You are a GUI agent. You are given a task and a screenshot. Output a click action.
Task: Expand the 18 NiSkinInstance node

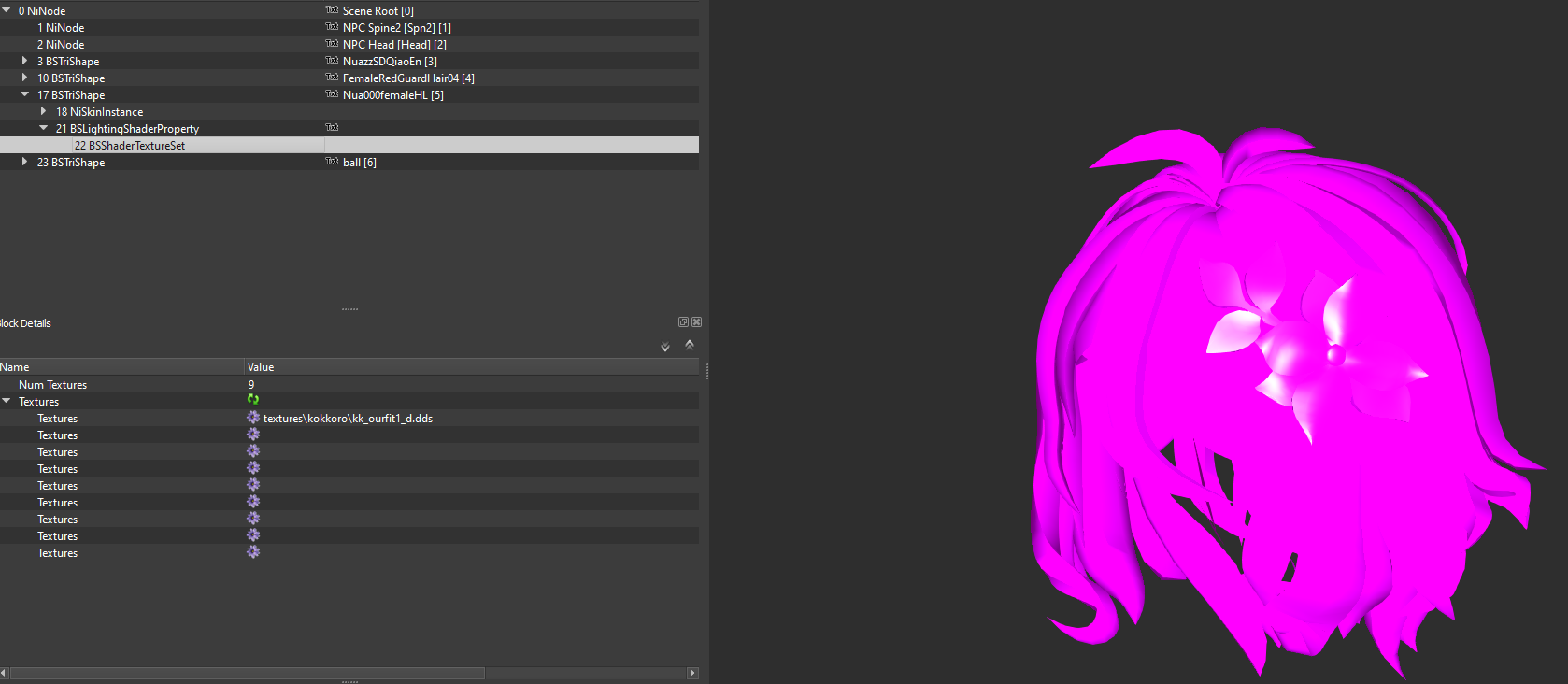click(43, 111)
